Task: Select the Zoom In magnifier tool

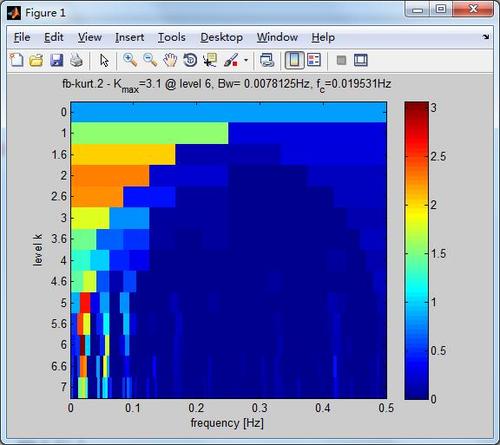Action: click(x=130, y=60)
